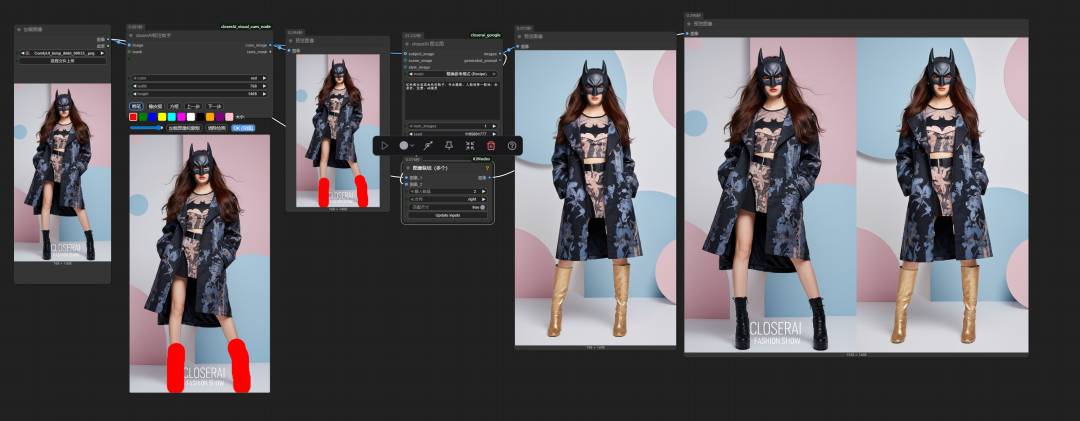The image size is (1080, 421).
Task: Pick the purple color swatch
Action: pos(220,117)
